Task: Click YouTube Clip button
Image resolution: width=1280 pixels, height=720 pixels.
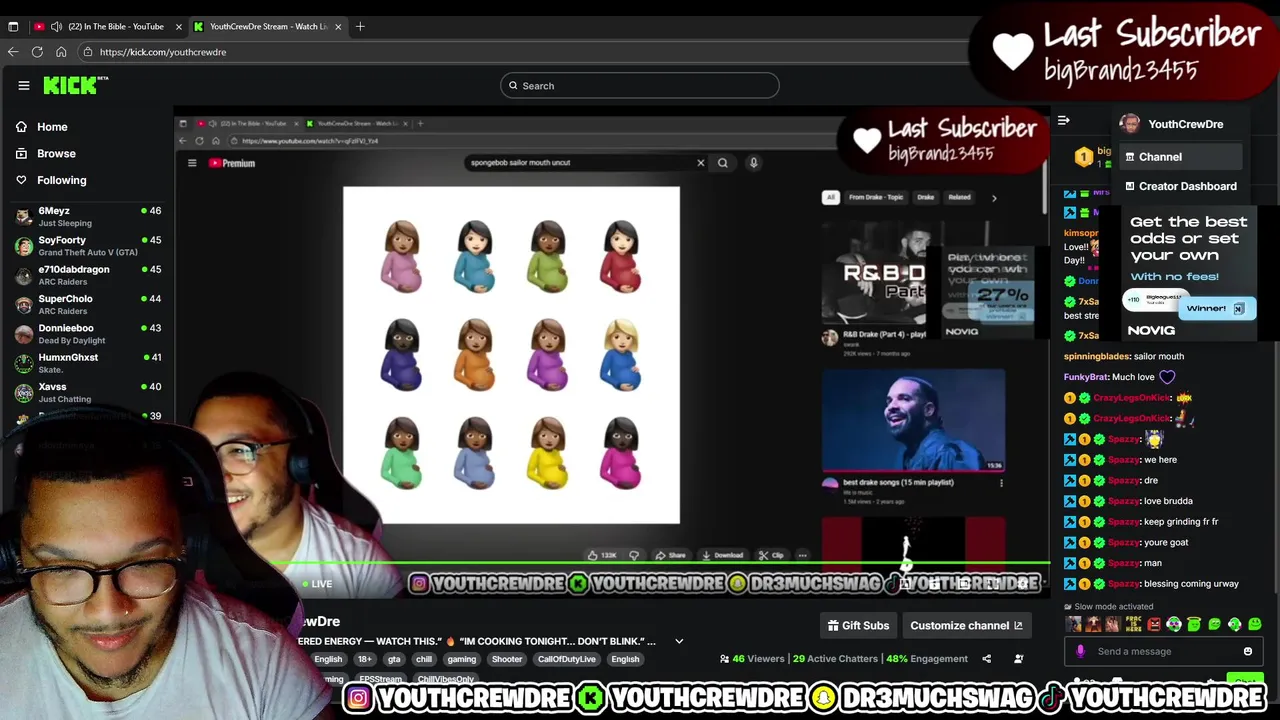Action: (x=771, y=555)
